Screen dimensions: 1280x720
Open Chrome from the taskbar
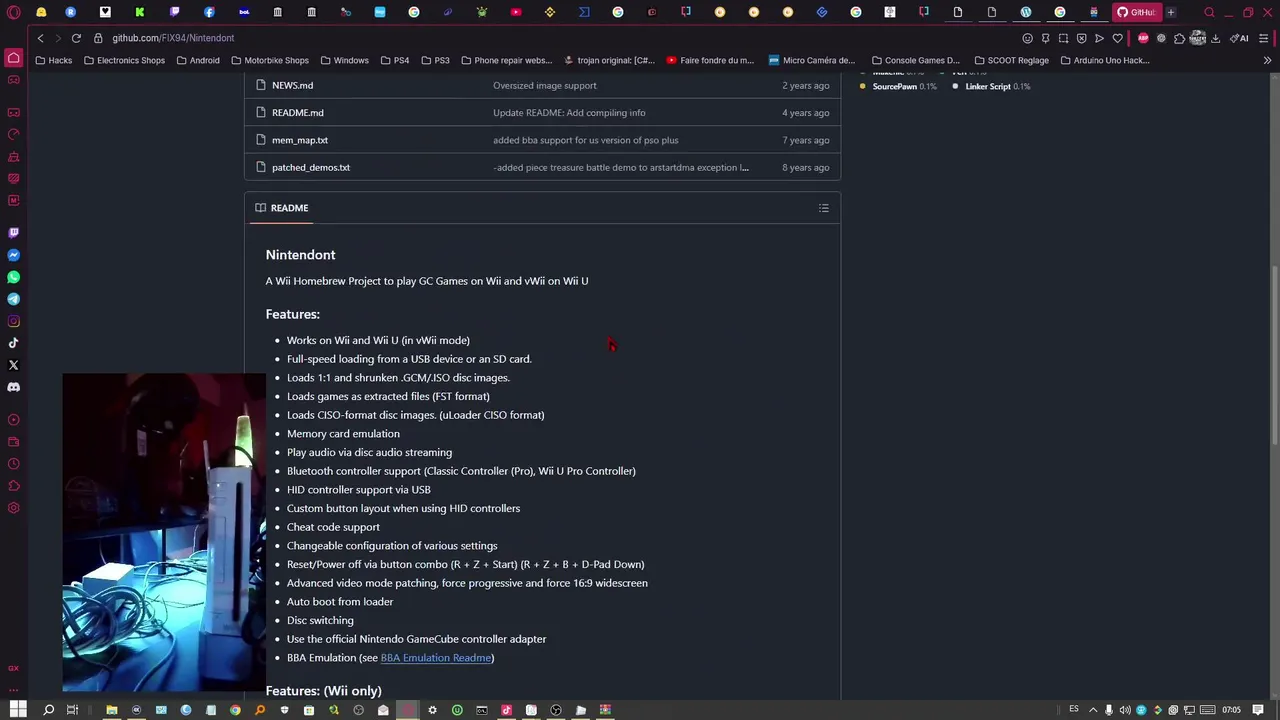[235, 710]
